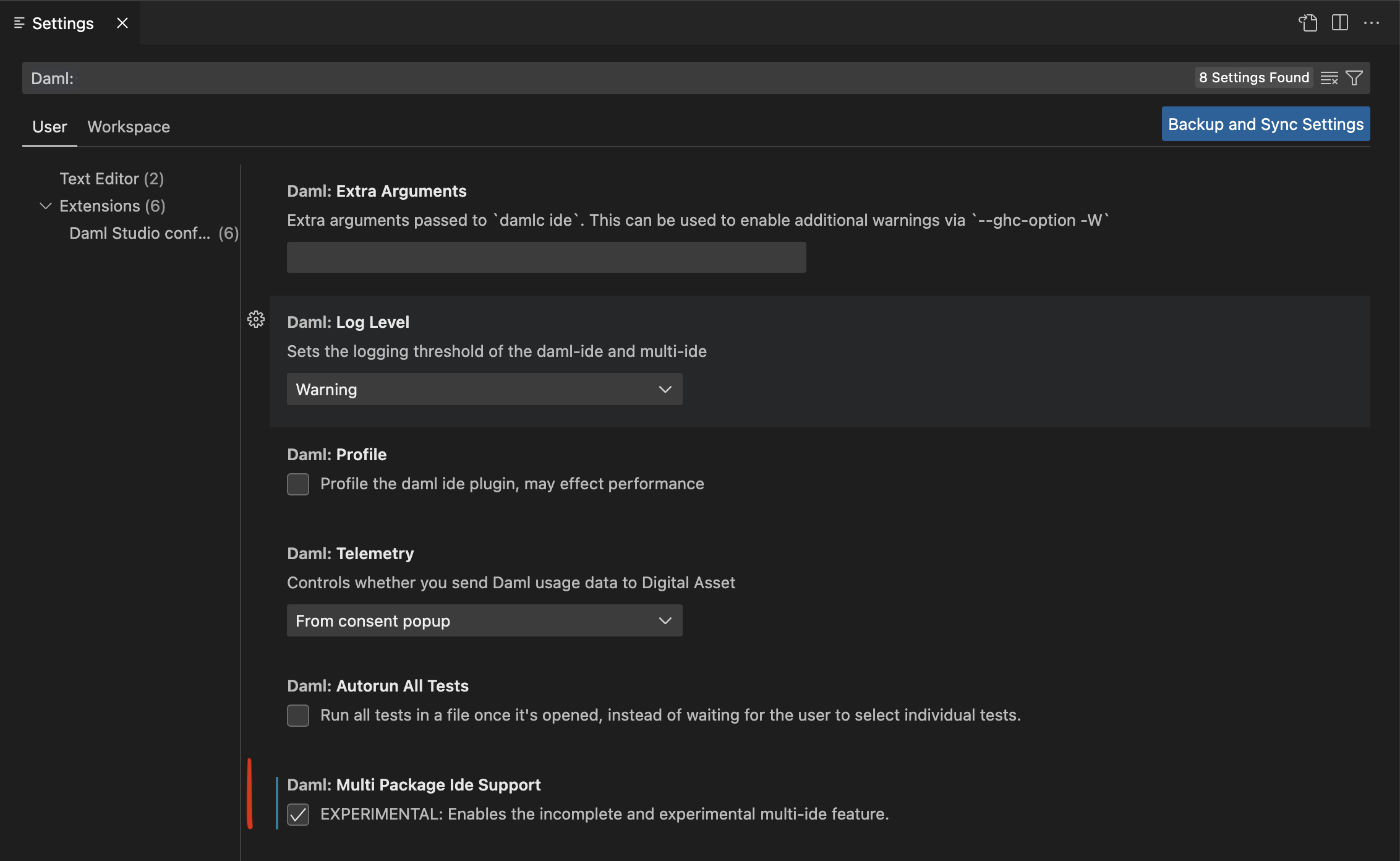Uncheck Multi Package Ide Support checkbox

click(298, 815)
